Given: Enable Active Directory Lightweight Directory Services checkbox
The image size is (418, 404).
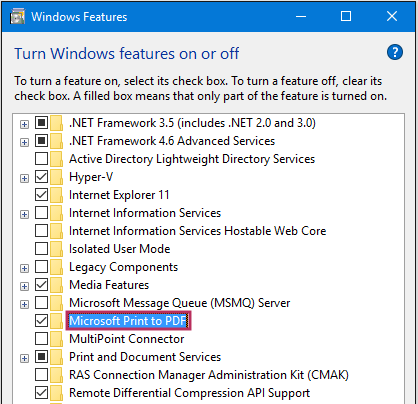Looking at the screenshot, I should [41, 159].
